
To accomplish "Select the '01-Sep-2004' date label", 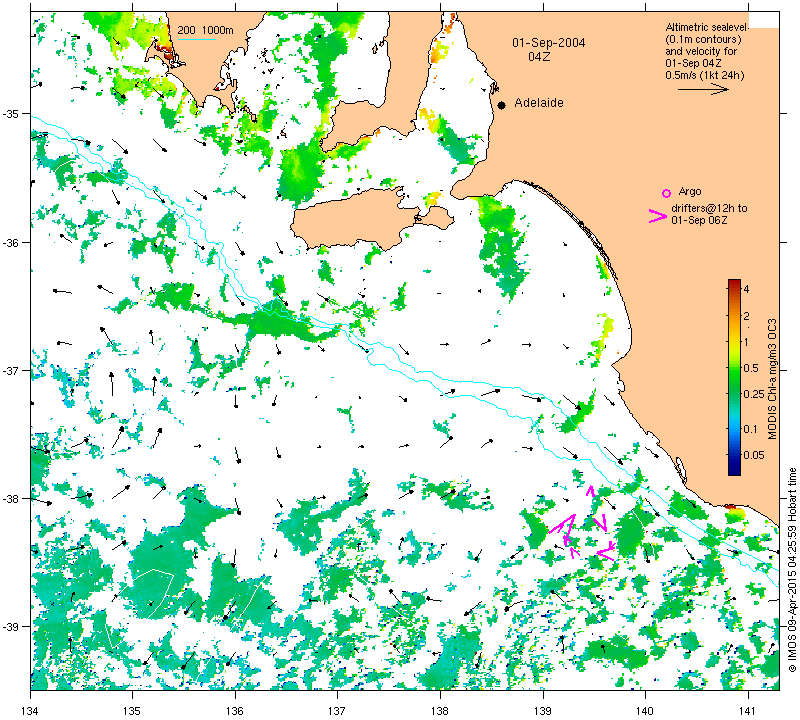I will coord(548,43).
